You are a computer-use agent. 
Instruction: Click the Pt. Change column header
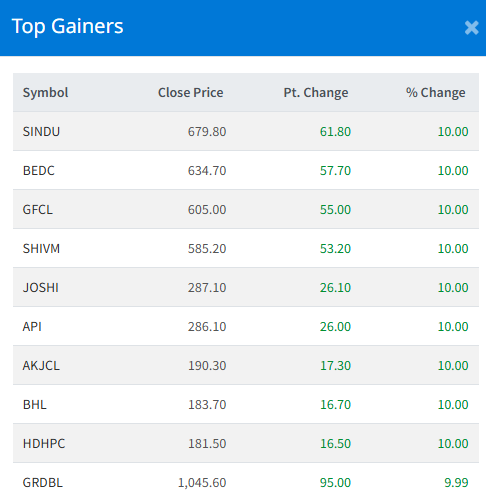[316, 92]
